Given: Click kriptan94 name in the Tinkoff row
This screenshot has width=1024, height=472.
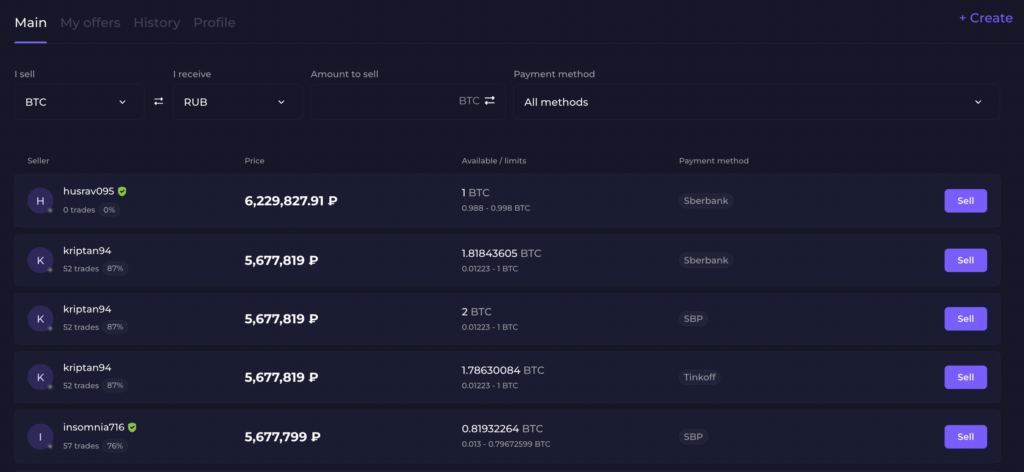Looking at the screenshot, I should click(88, 368).
